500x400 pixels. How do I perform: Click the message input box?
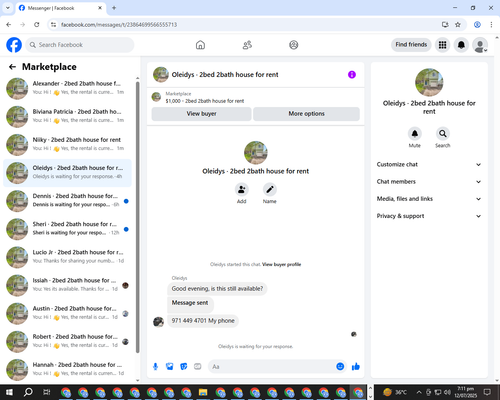point(272,367)
